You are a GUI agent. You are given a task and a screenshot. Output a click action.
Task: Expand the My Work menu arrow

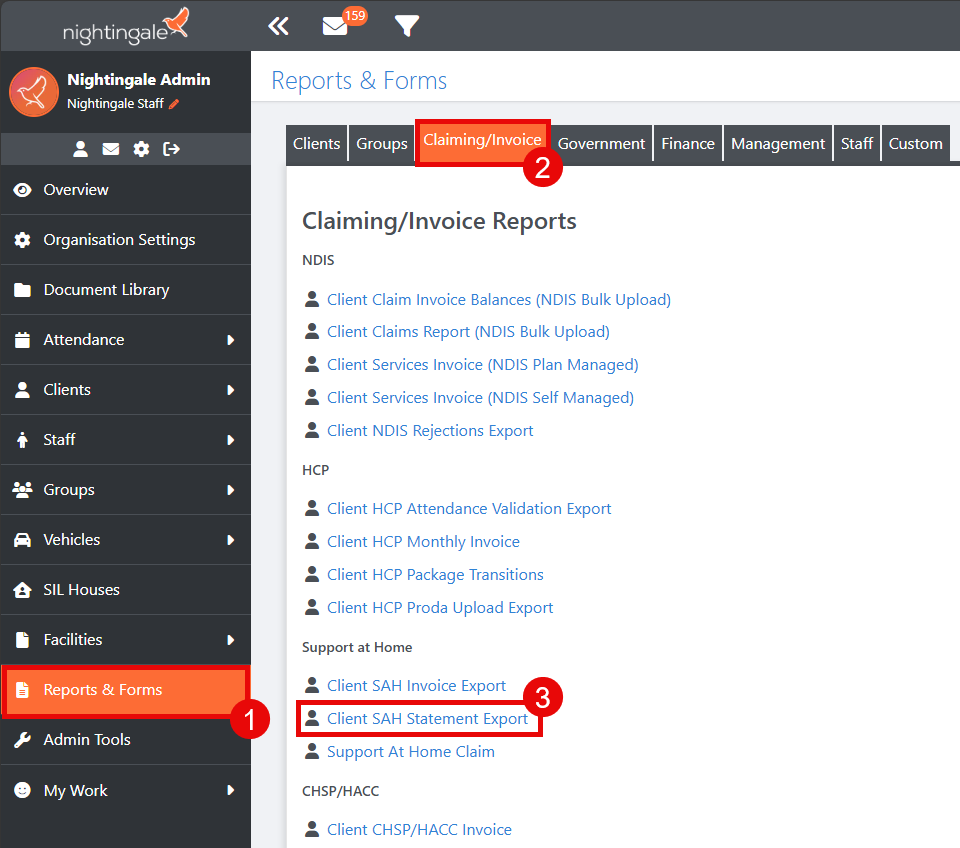231,790
